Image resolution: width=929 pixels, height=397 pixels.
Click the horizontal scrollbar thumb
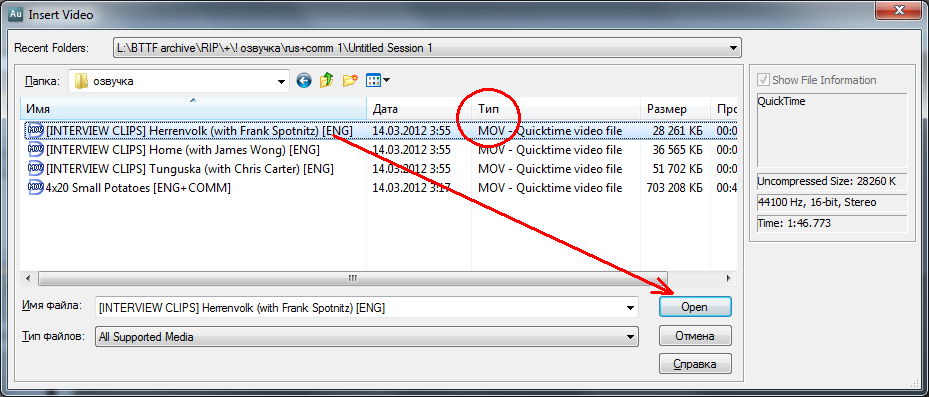click(x=353, y=277)
